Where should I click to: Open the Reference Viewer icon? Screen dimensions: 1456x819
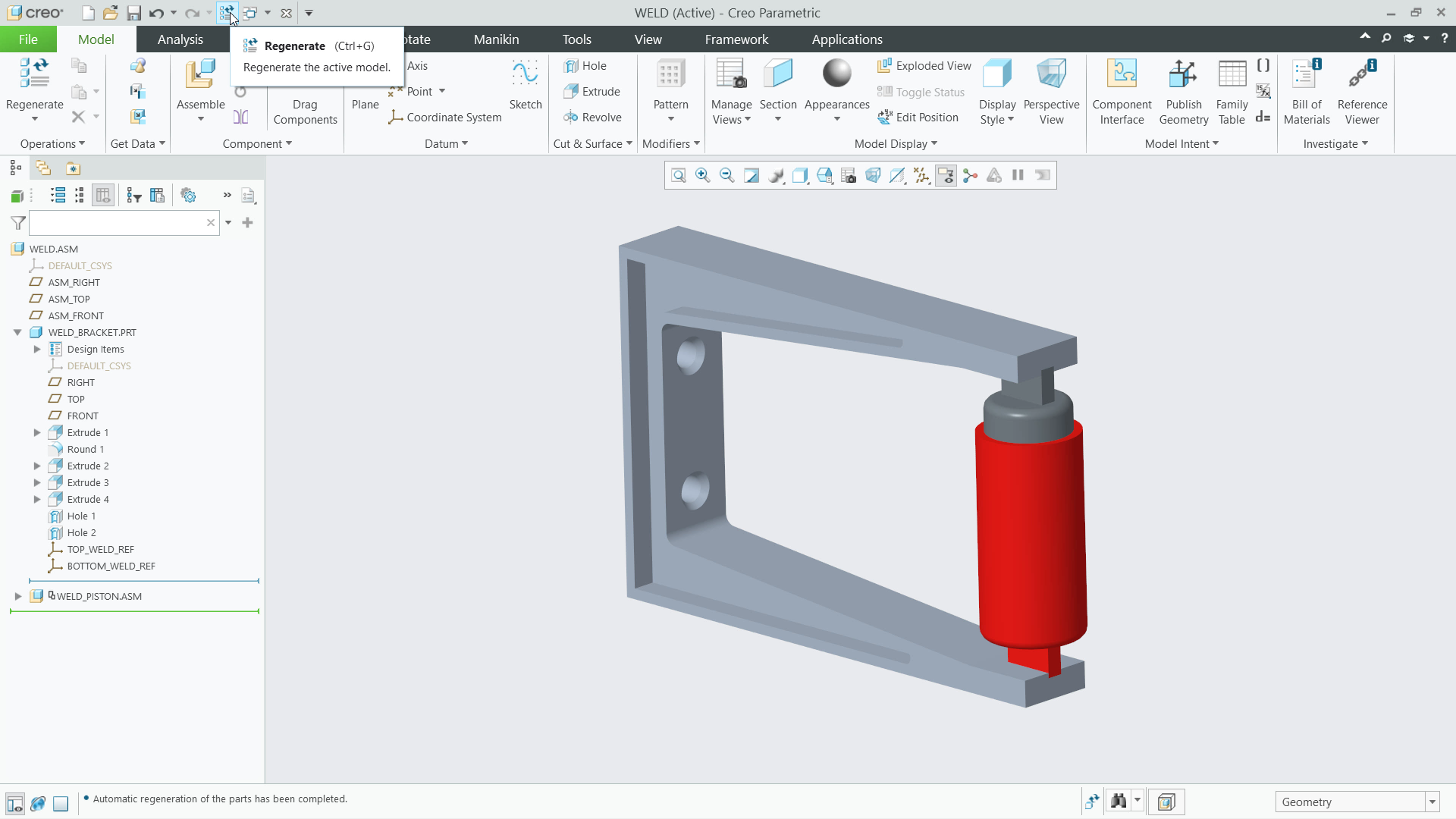coord(1362,74)
